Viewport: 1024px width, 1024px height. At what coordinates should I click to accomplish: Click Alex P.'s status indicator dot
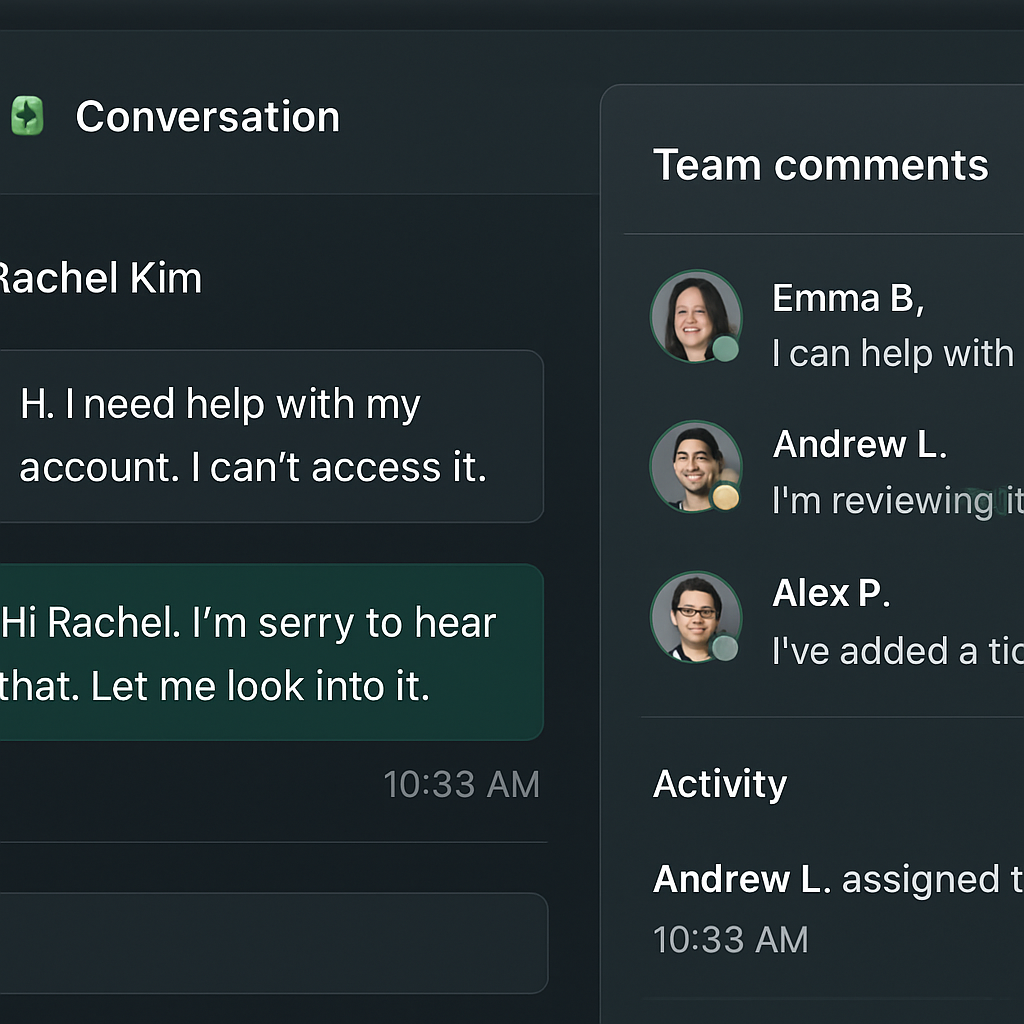(x=724, y=648)
